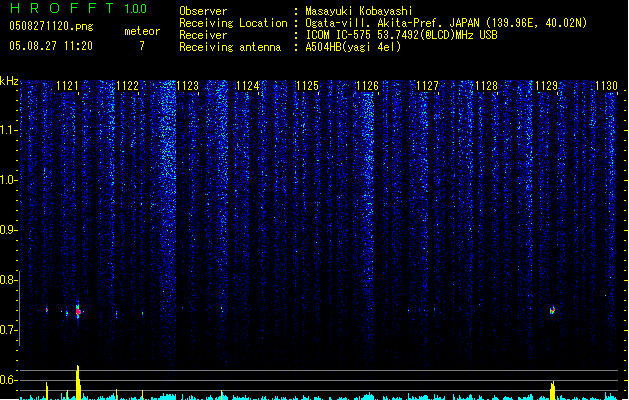Click the 'Receiver' field label

click(203, 35)
